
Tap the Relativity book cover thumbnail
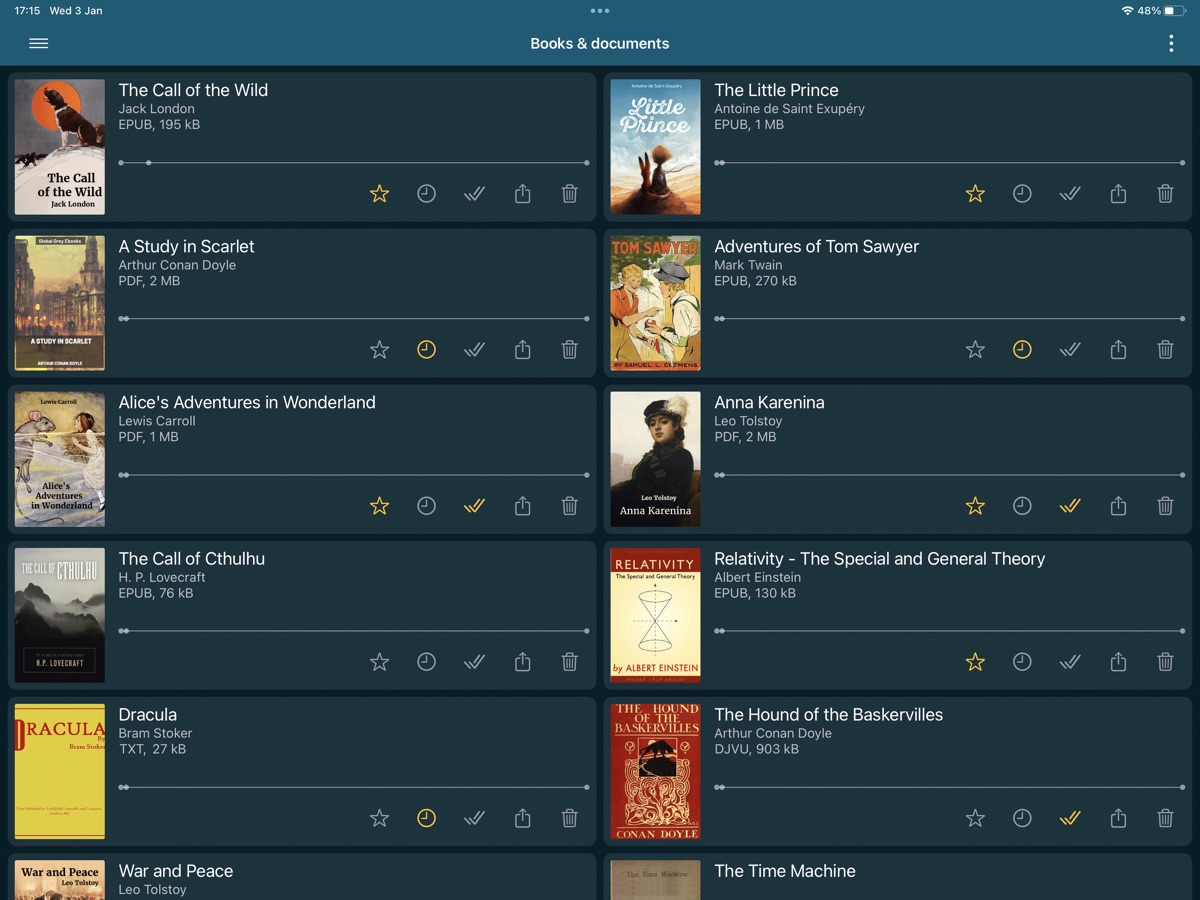point(655,615)
